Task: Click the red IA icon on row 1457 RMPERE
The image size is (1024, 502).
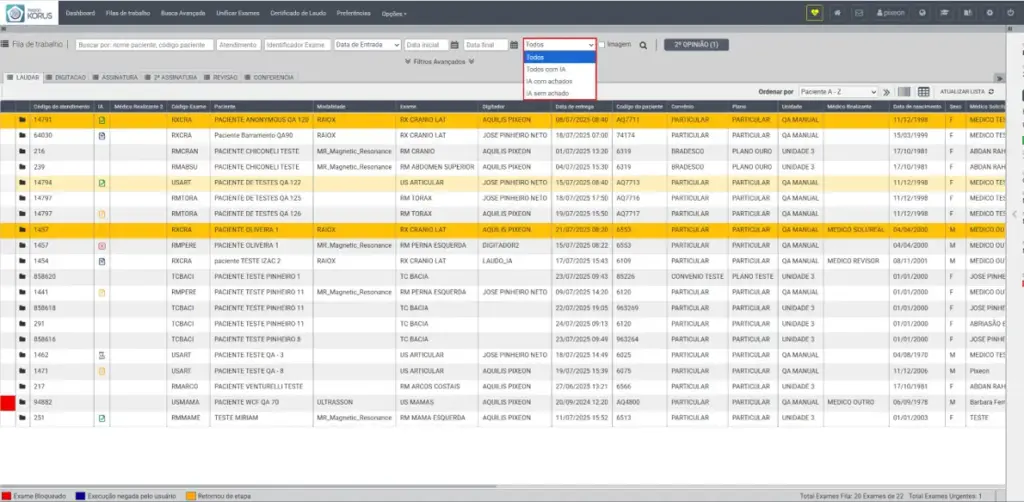Action: pos(101,246)
